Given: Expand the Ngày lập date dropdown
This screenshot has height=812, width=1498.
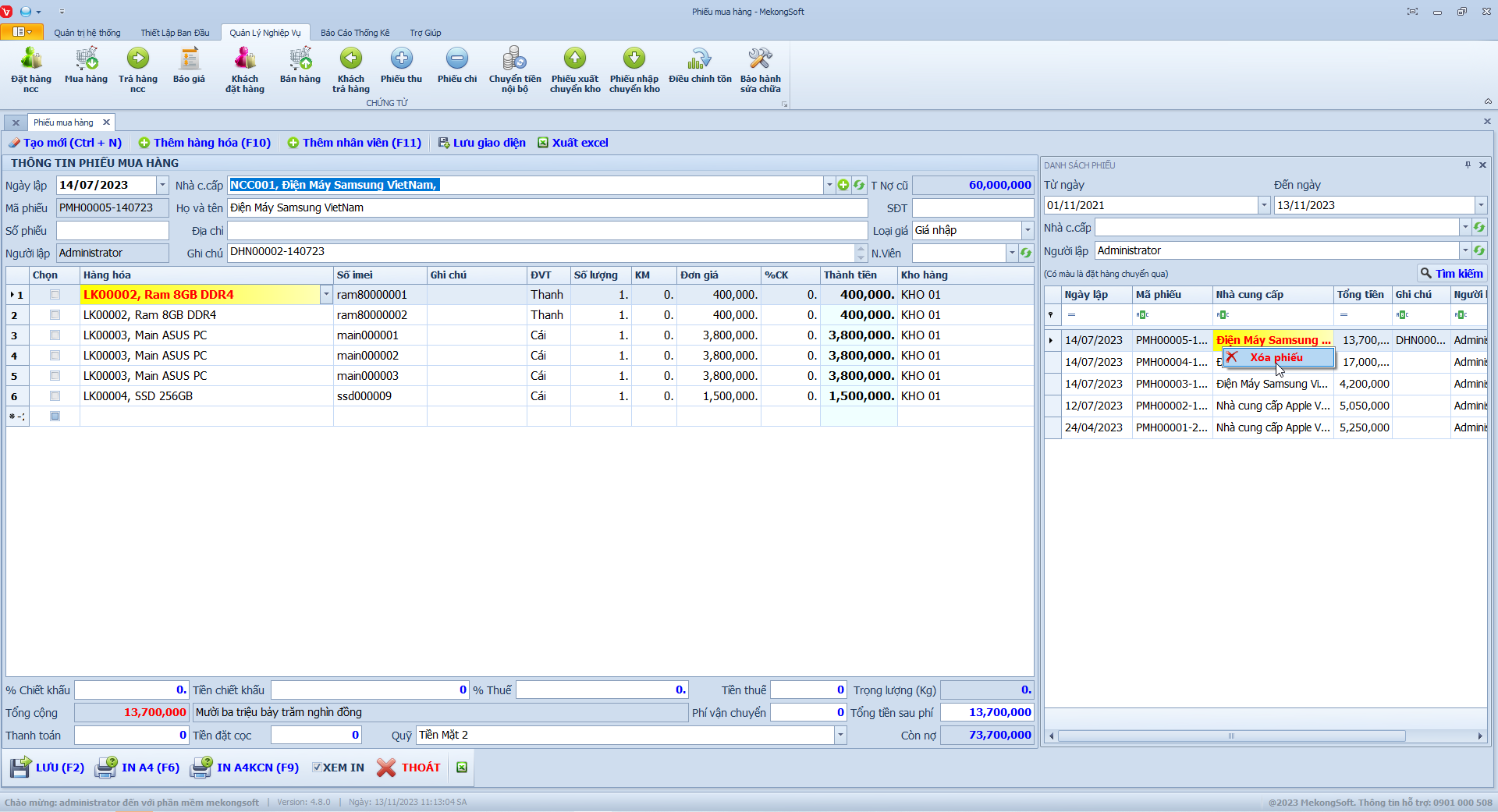Looking at the screenshot, I should (162, 186).
